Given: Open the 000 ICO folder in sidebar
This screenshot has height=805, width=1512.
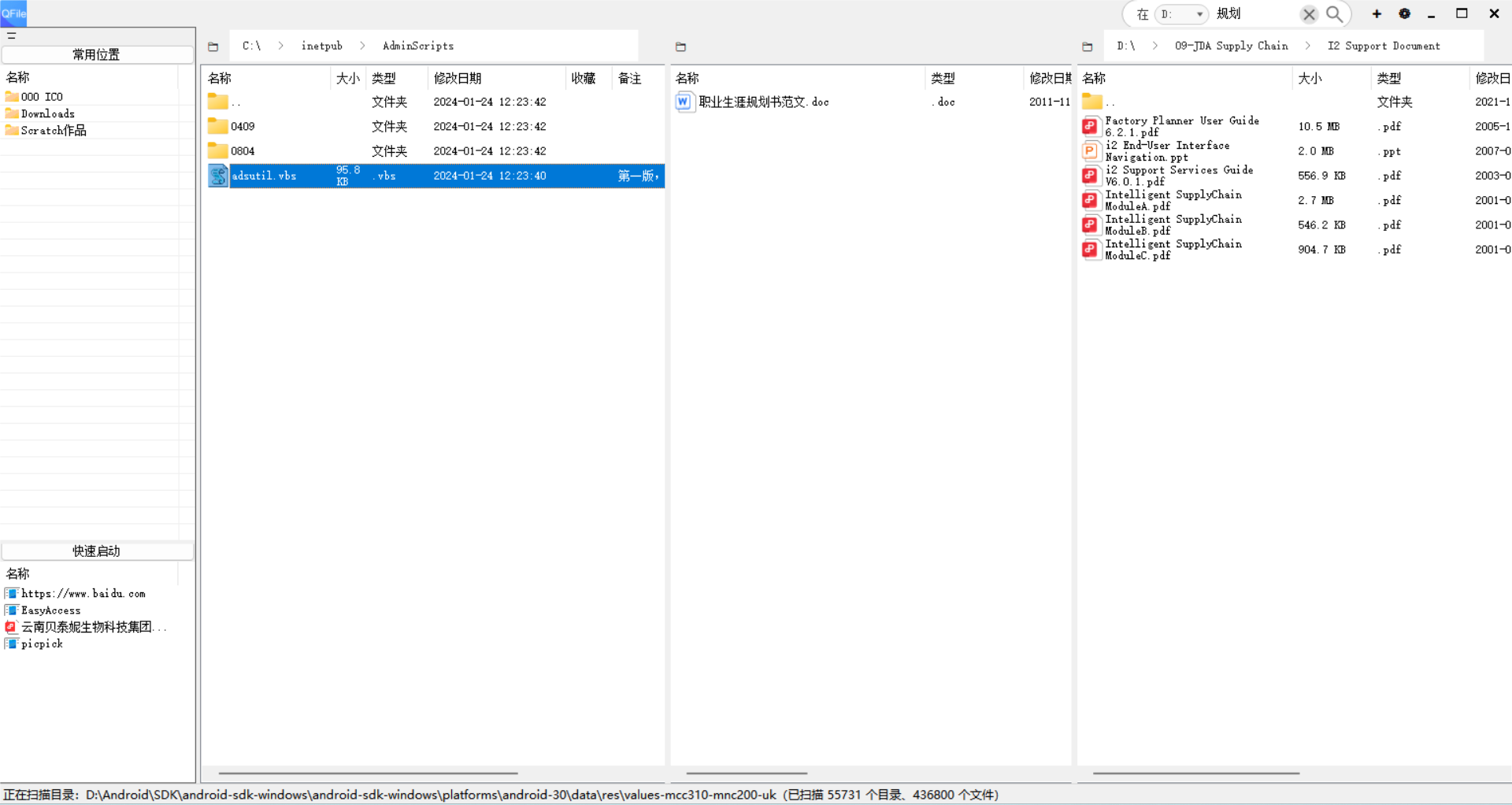Looking at the screenshot, I should [x=42, y=97].
